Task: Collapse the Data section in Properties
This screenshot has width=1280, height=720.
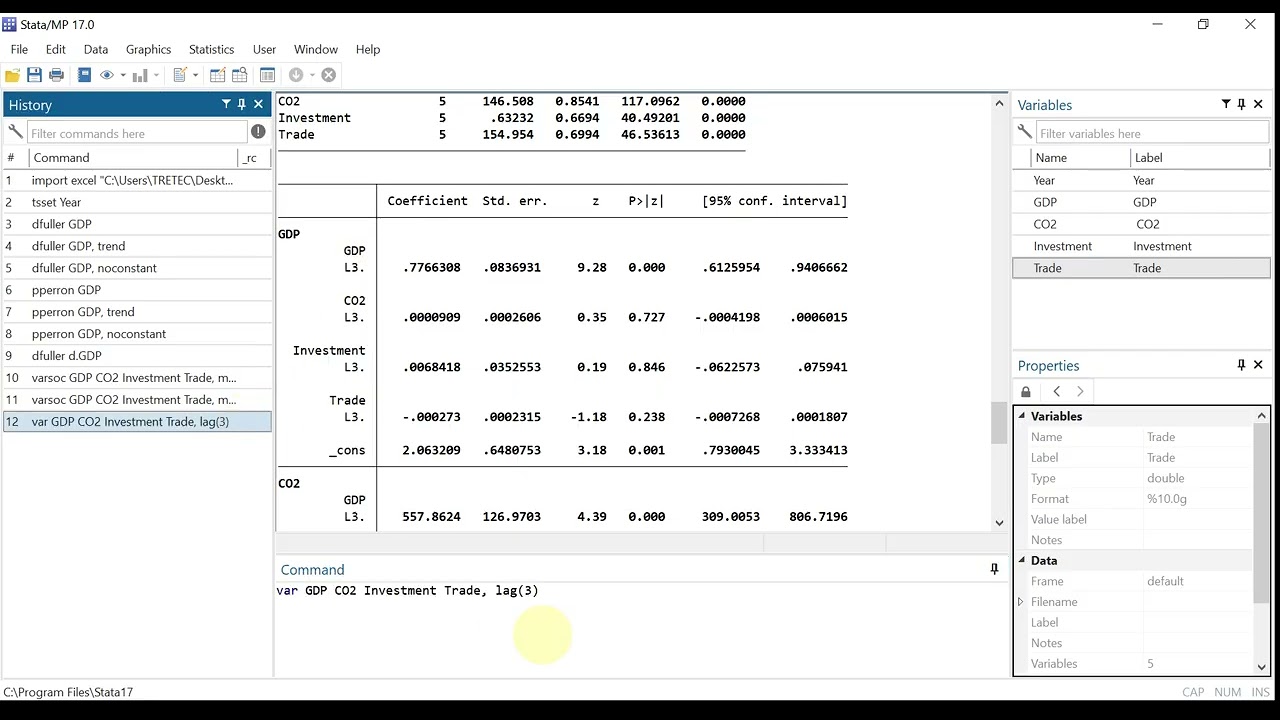Action: pos(1022,560)
